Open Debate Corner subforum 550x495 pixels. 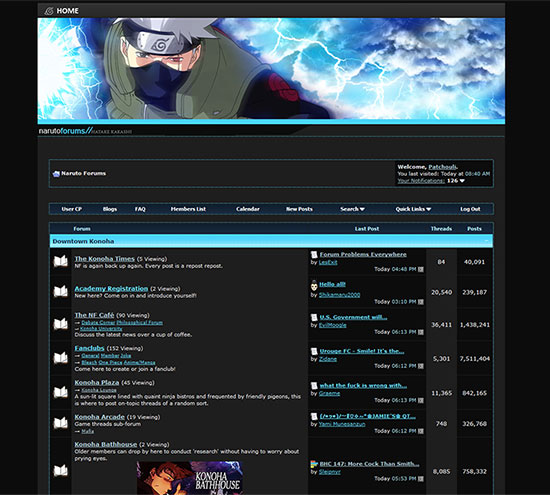point(98,323)
